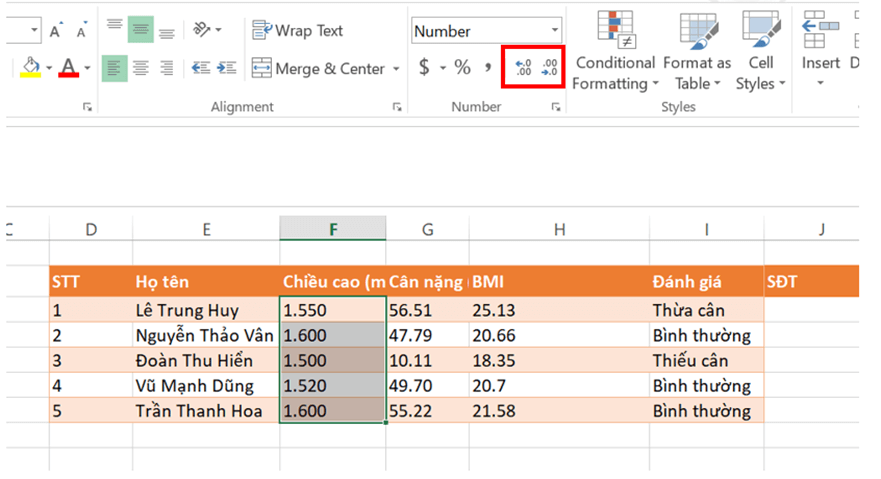Select column F header
881x479 pixels.
[x=333, y=230]
